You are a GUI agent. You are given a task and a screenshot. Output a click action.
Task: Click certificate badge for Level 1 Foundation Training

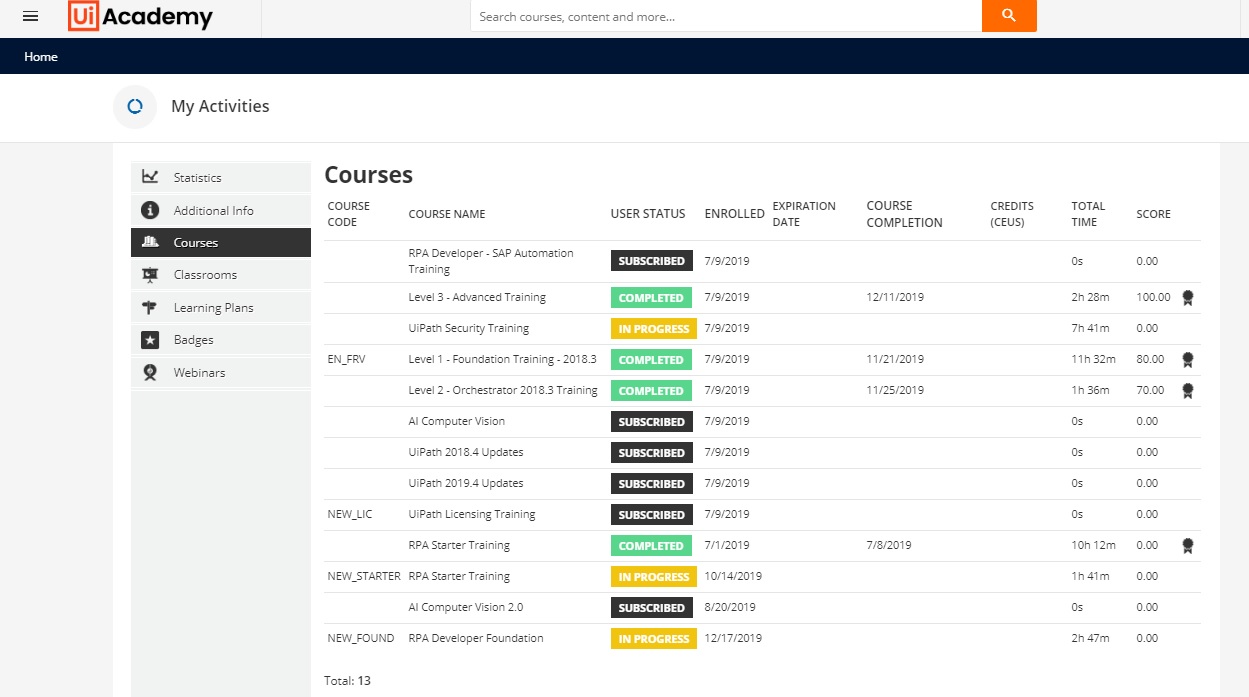tap(1188, 359)
